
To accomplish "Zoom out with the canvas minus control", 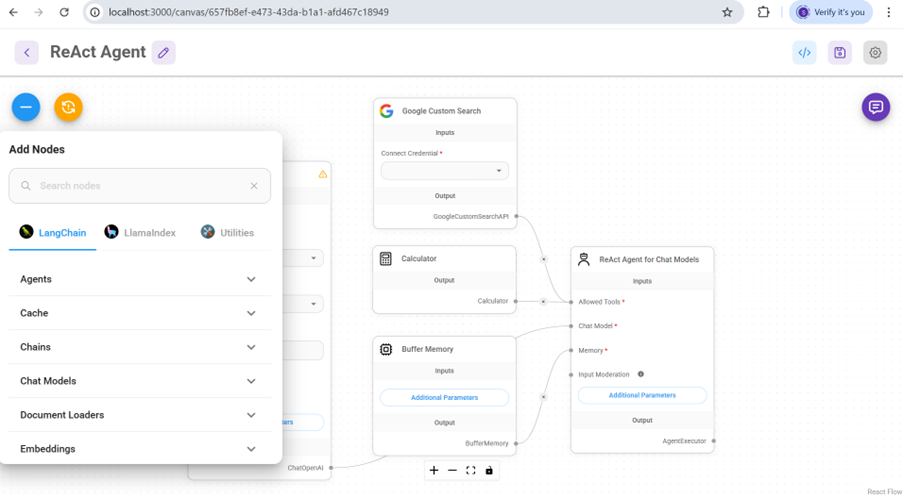I will pos(452,470).
